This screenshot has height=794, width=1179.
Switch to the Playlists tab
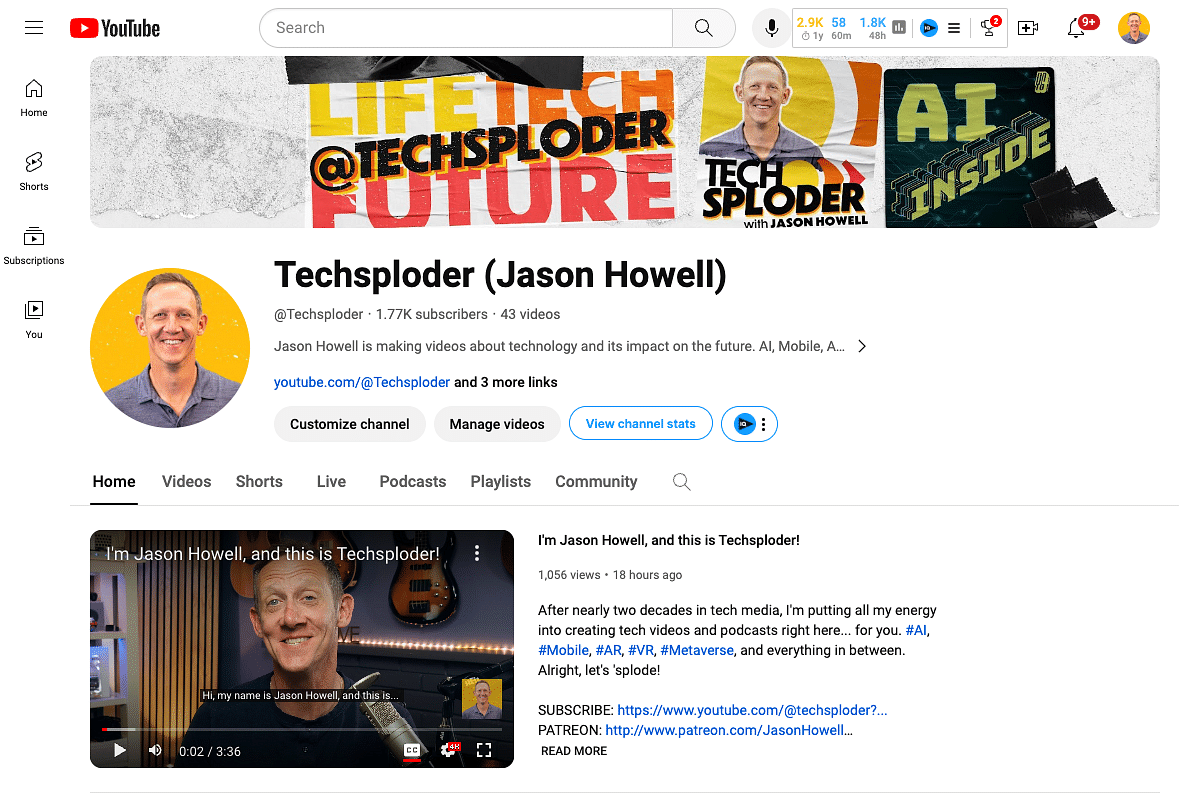click(501, 482)
